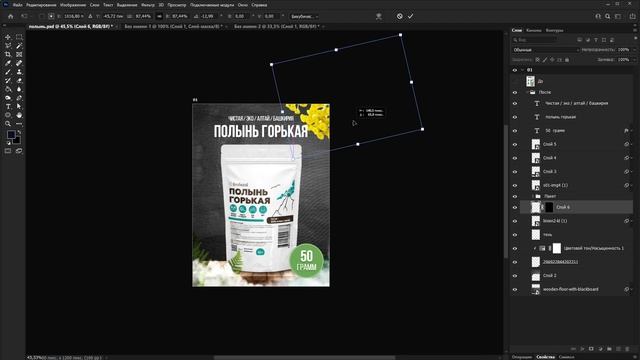The width and height of the screenshot is (640, 360).
Task: Hide the Слой 6 layer
Action: (x=515, y=207)
